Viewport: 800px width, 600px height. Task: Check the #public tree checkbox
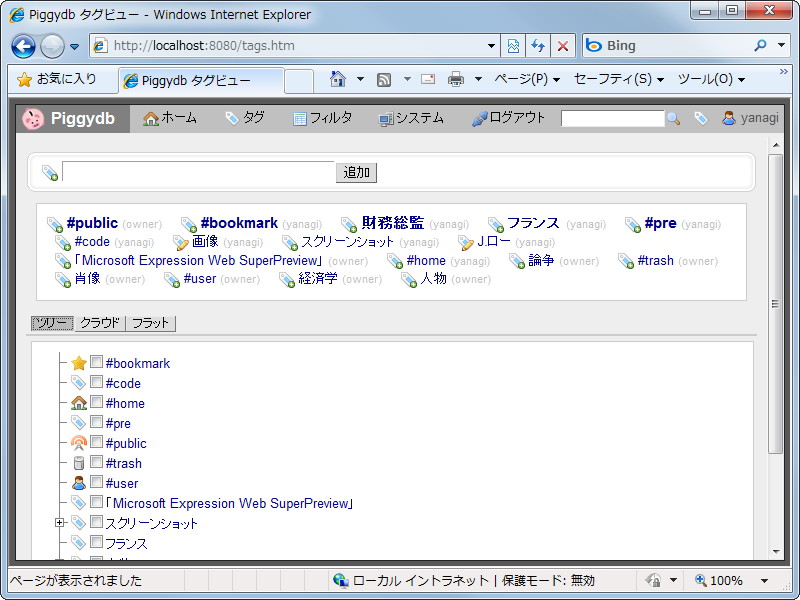[x=96, y=441]
